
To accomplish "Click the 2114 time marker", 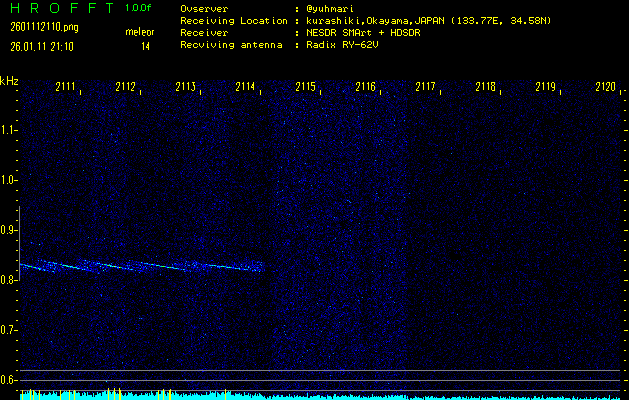I will pos(246,86).
